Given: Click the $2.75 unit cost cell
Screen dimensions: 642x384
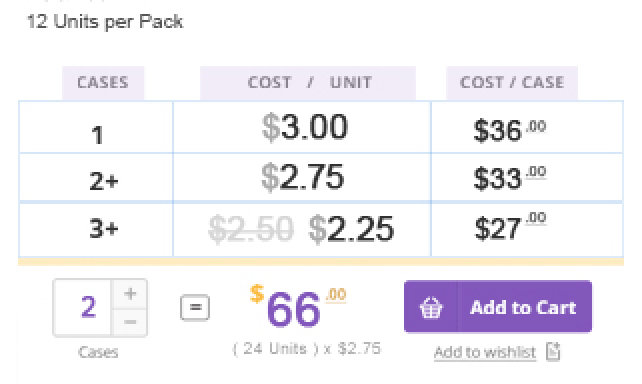Looking at the screenshot, I should click(303, 177).
